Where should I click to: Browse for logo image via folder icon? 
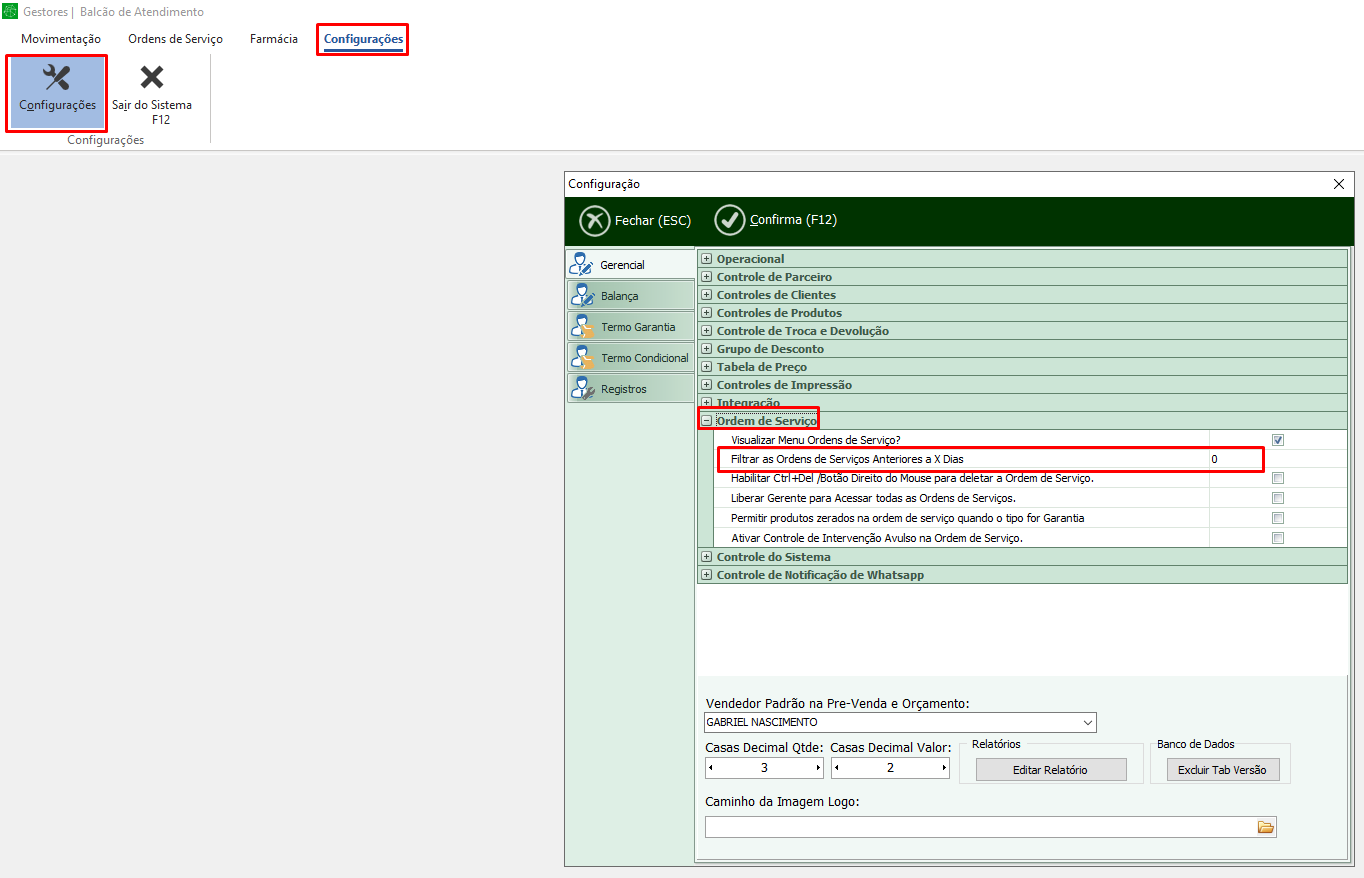point(1266,827)
